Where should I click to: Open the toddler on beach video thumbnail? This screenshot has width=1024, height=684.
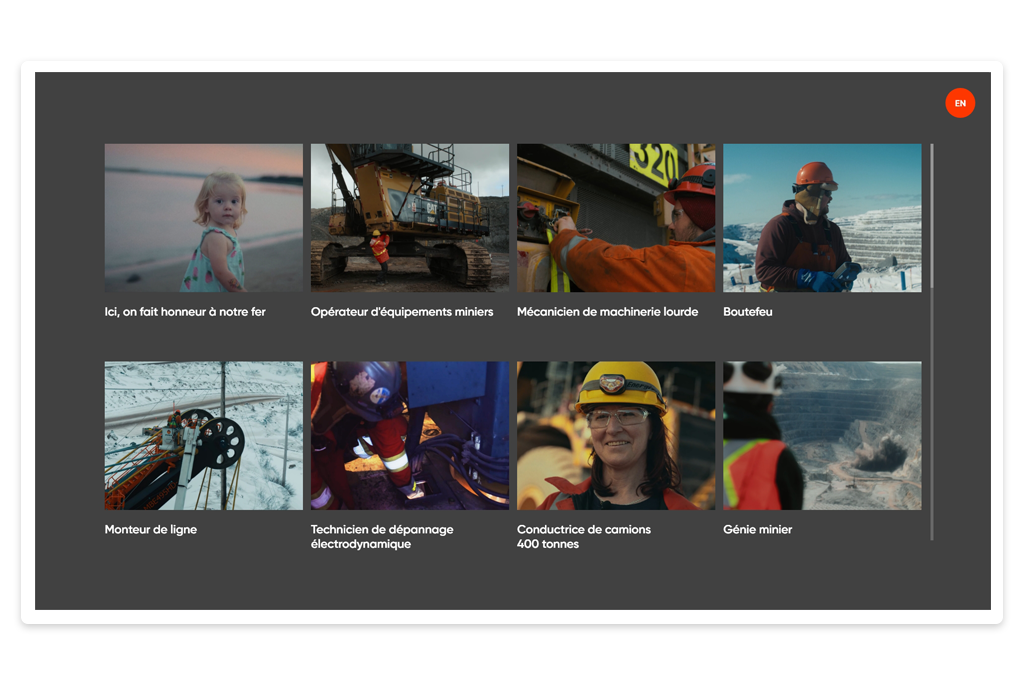pyautogui.click(x=203, y=217)
